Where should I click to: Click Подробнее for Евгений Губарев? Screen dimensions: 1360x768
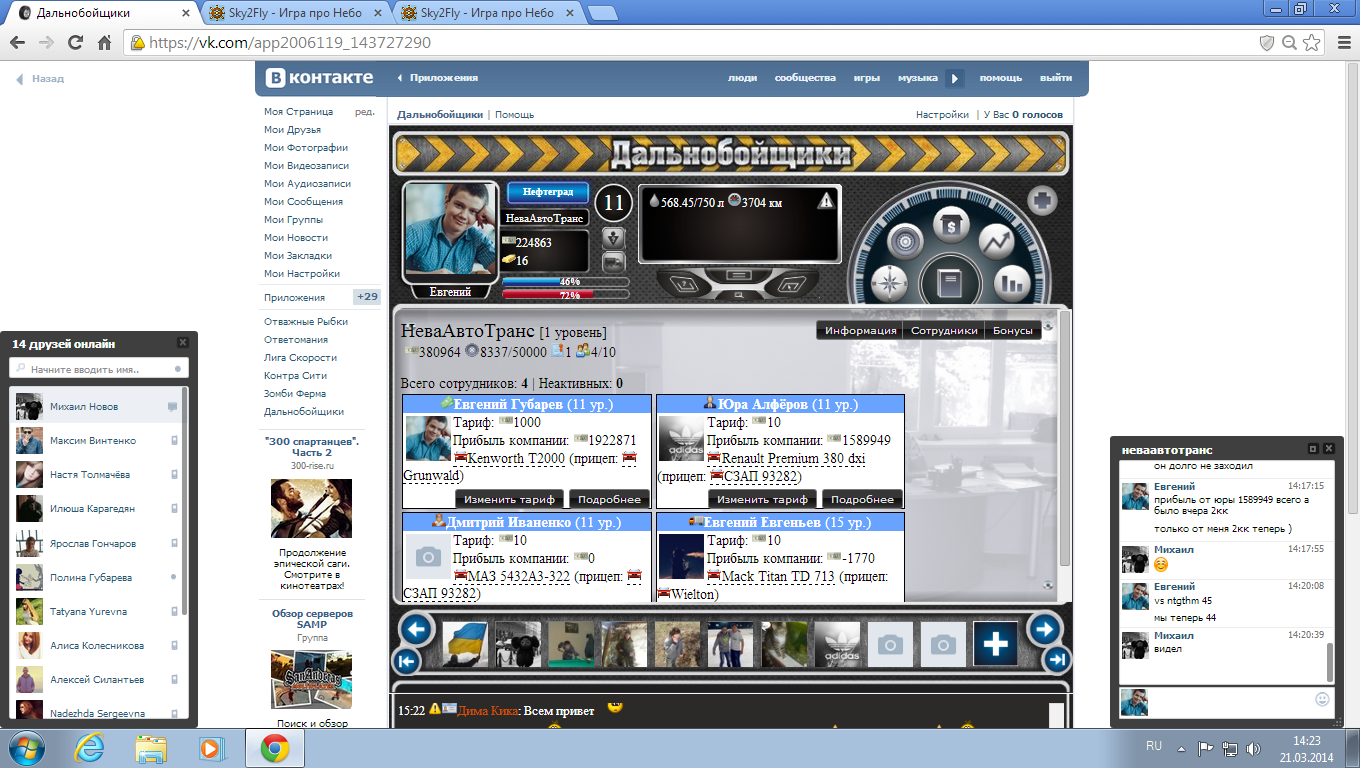pyautogui.click(x=610, y=499)
